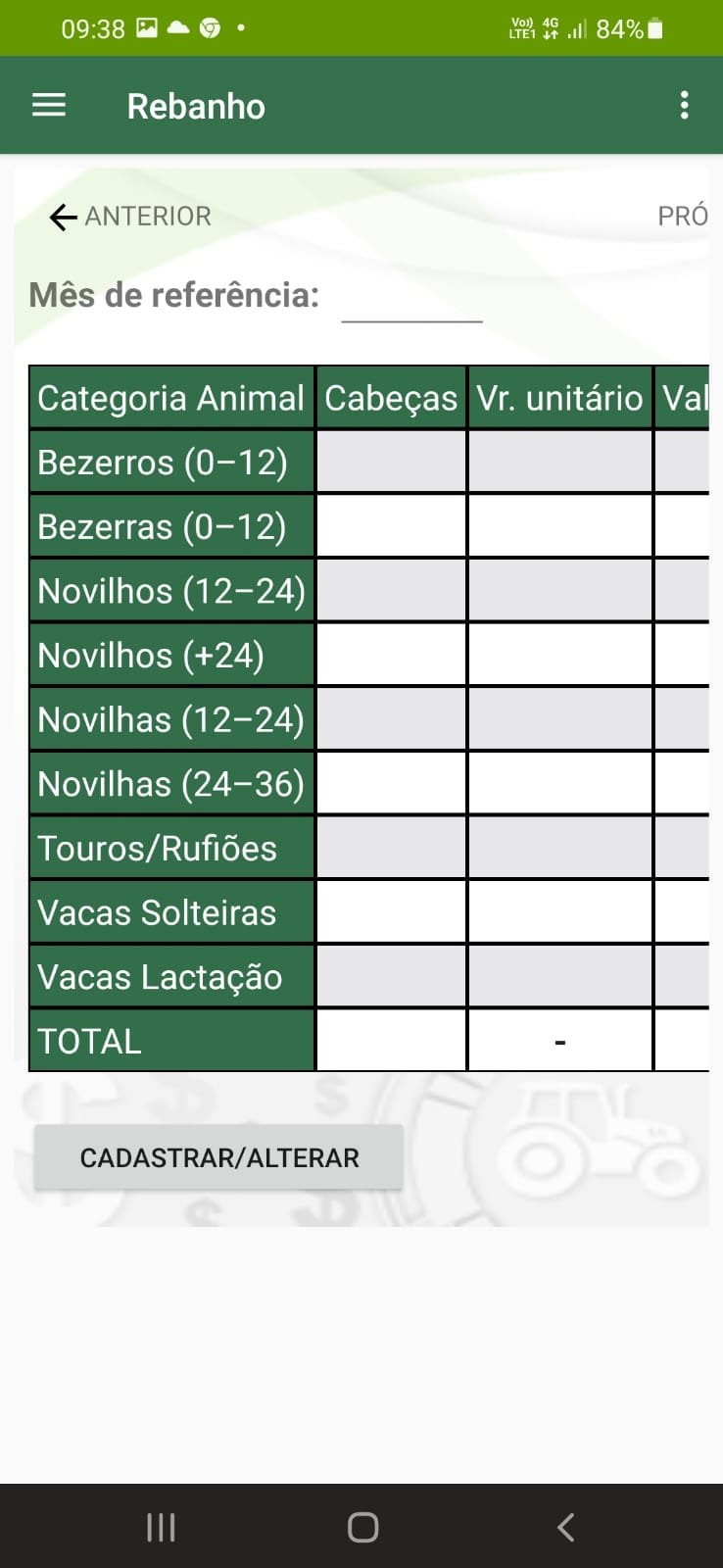723x1568 pixels.
Task: Tap the battery icon in status bar
Action: click(655, 29)
